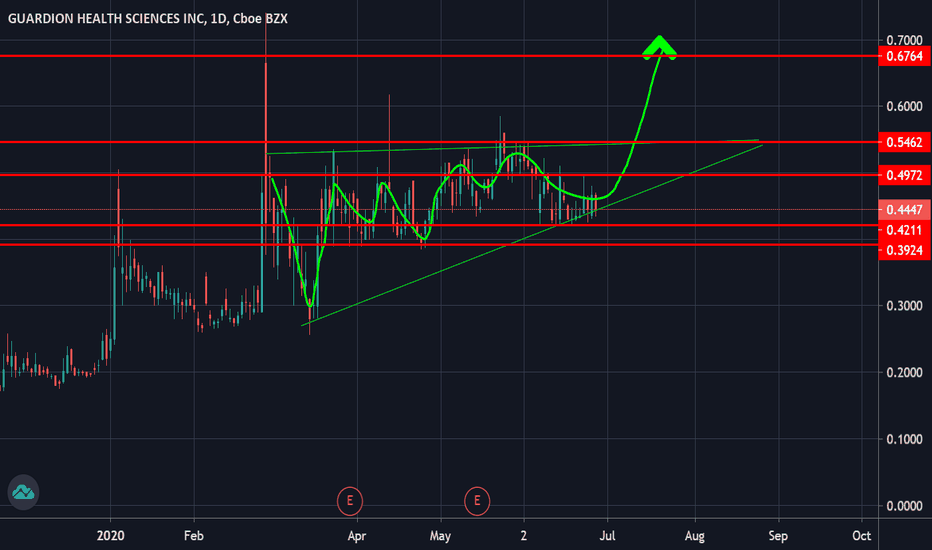Image resolution: width=932 pixels, height=550 pixels.
Task: Select the 0.4972 red price label
Action: 904,175
